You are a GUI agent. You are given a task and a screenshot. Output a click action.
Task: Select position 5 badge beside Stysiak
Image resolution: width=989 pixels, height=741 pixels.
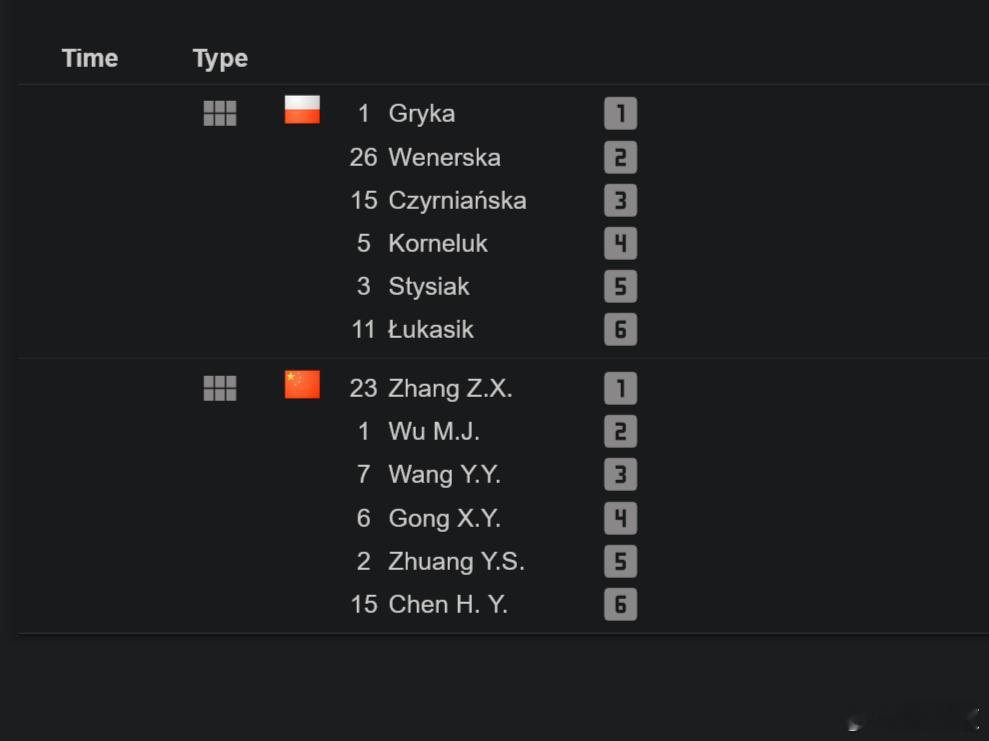[x=621, y=286]
